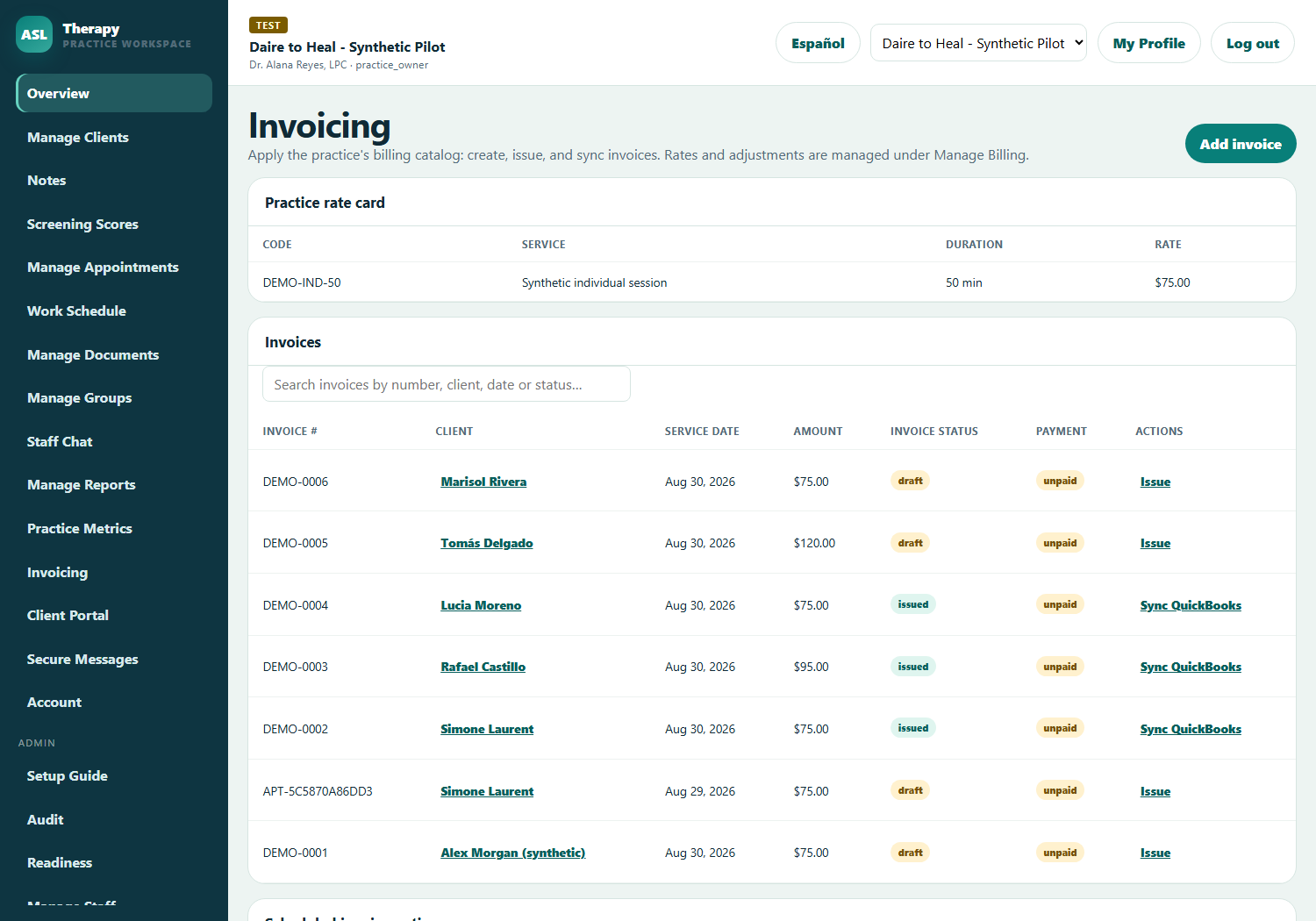
Task: Sync DEMO-0002 to QuickBooks
Action: [1191, 729]
